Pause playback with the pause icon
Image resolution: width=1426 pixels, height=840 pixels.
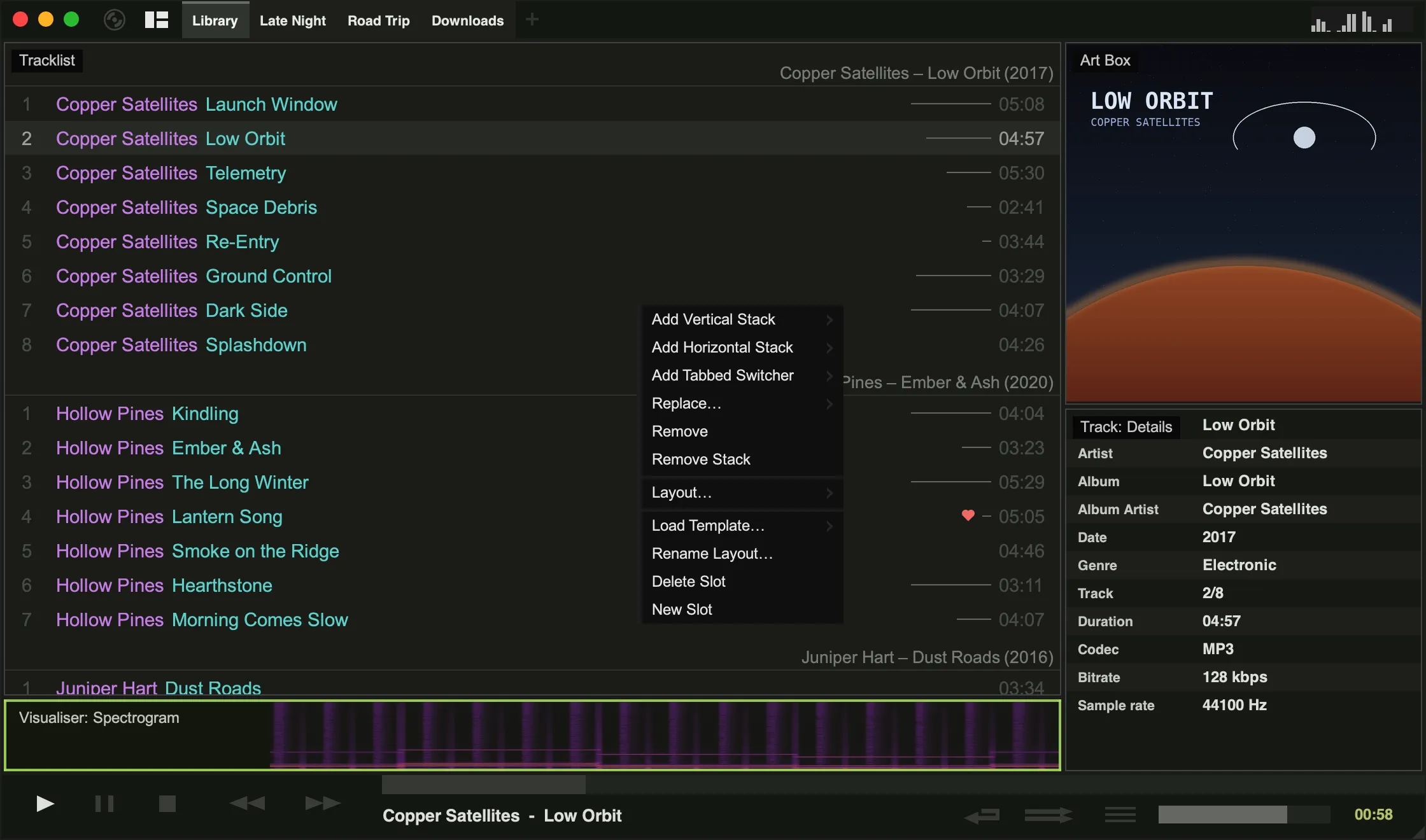[x=104, y=804]
